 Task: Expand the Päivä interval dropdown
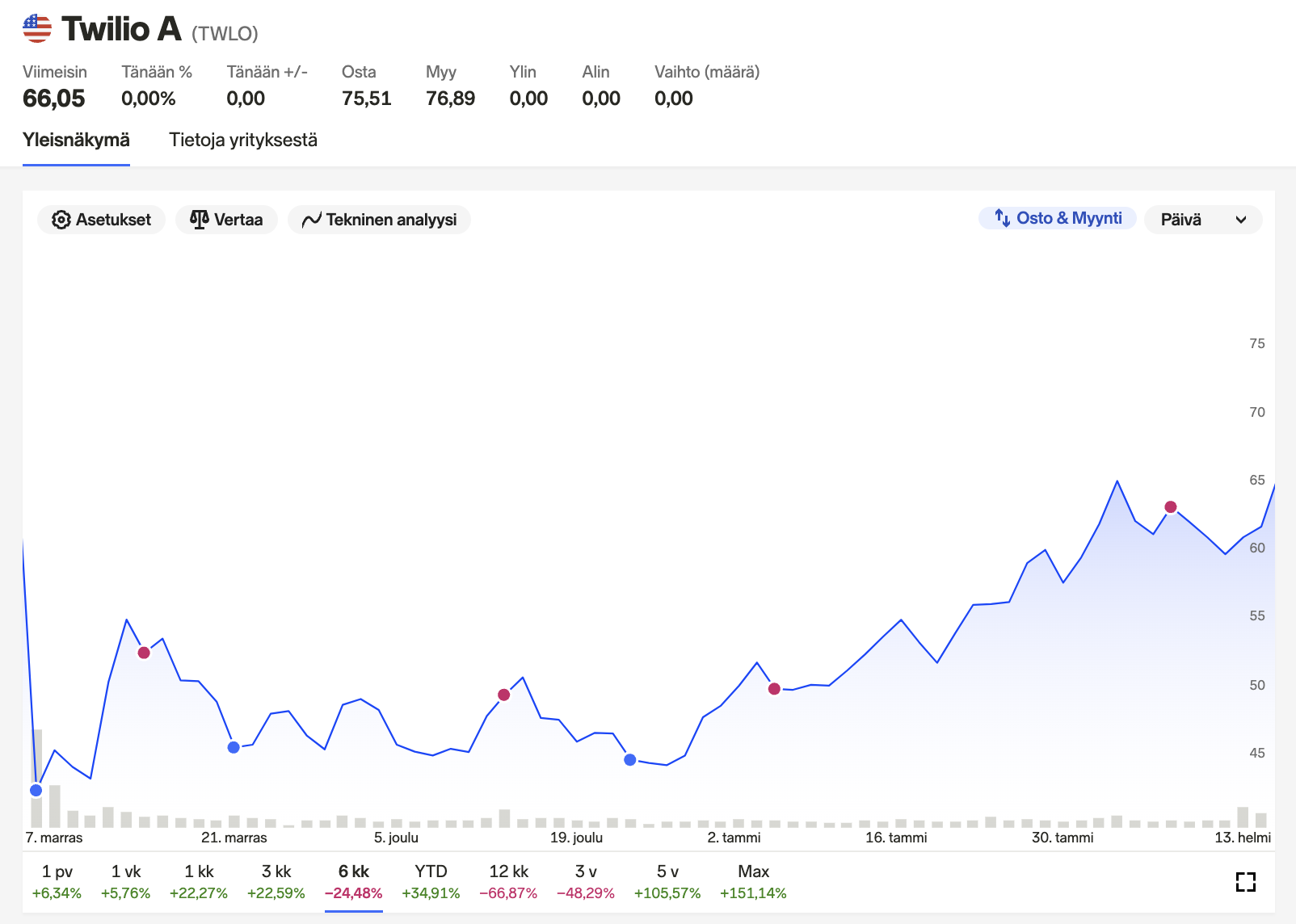1203,220
